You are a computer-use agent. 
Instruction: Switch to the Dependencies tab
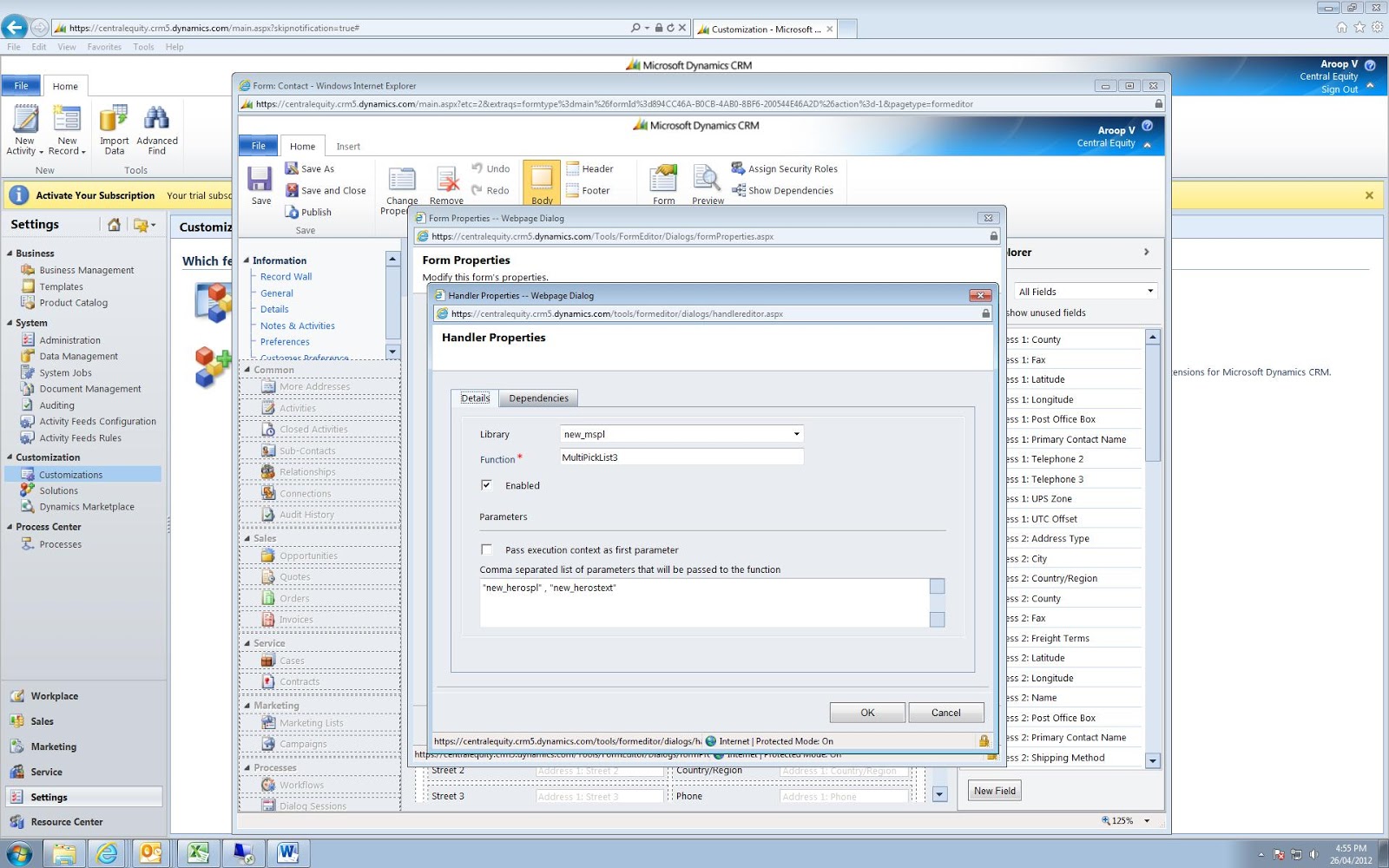coord(538,398)
